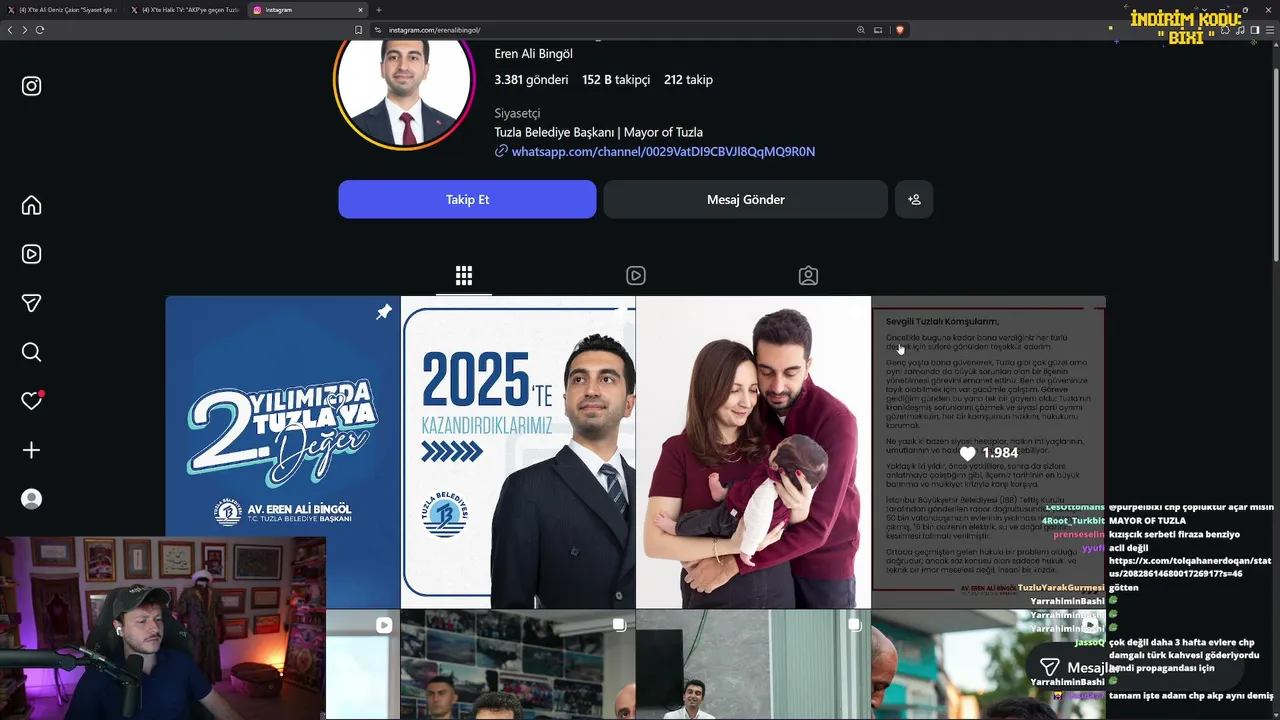Image resolution: width=1280 pixels, height=720 pixels.
Task: Select the posts grid tab
Action: [464, 276]
